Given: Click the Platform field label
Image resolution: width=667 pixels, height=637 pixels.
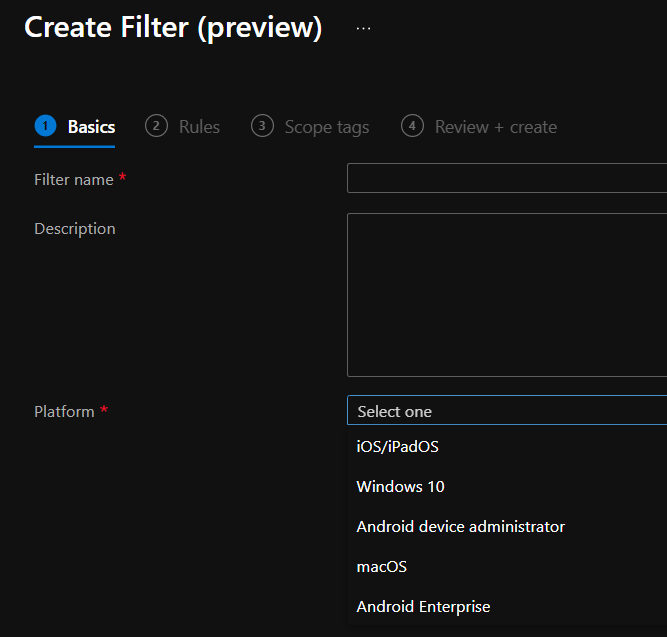Looking at the screenshot, I should pos(64,412).
